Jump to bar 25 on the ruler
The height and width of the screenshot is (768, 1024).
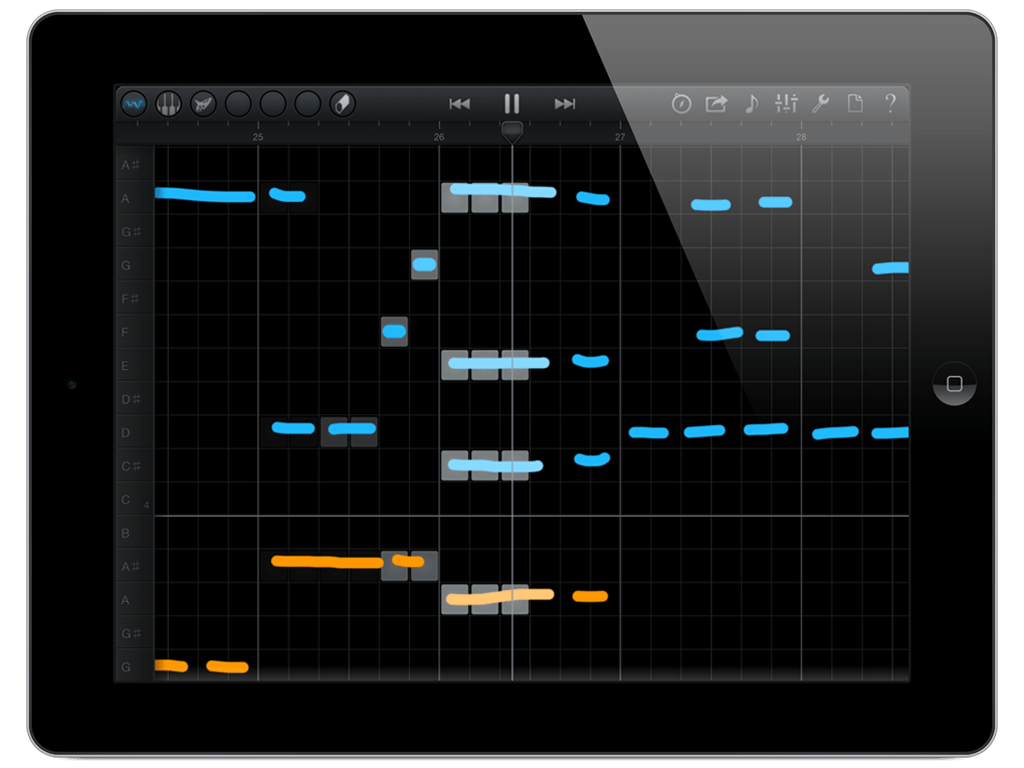click(258, 137)
